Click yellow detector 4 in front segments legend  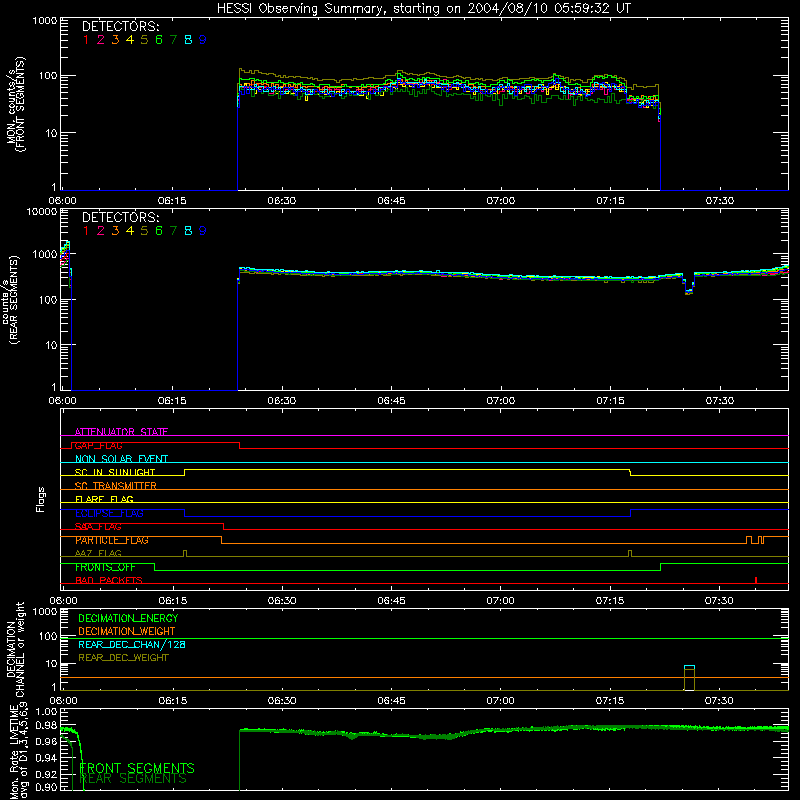pyautogui.click(x=130, y=40)
